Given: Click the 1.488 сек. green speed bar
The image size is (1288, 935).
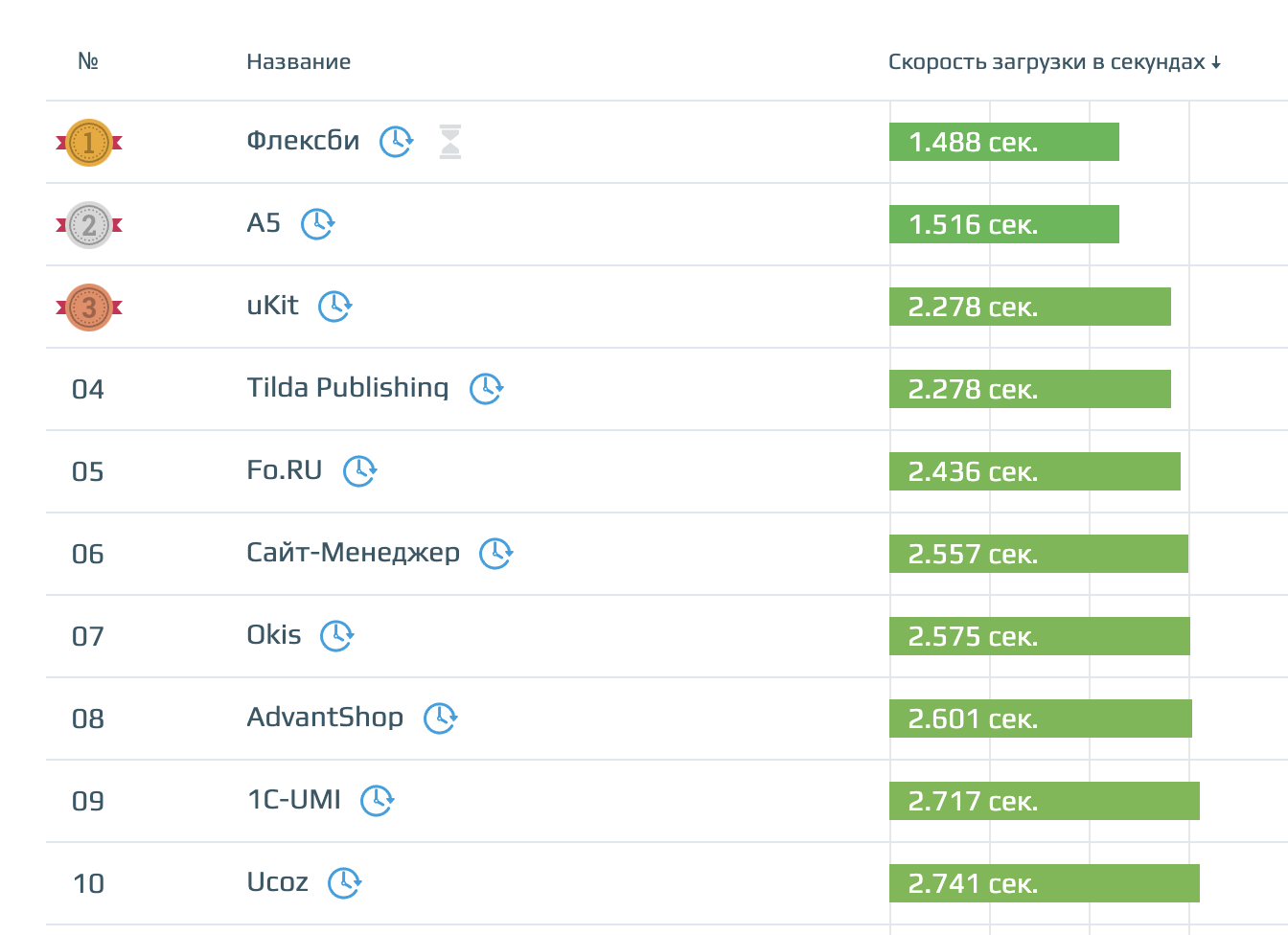Looking at the screenshot, I should pyautogui.click(x=1003, y=142).
